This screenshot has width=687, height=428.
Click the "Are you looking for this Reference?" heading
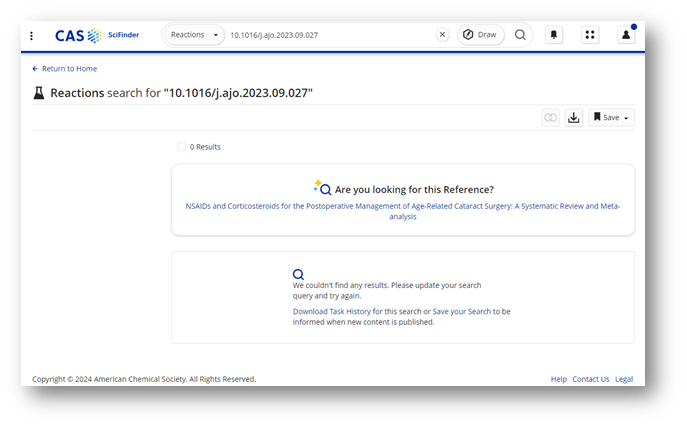[x=414, y=190]
